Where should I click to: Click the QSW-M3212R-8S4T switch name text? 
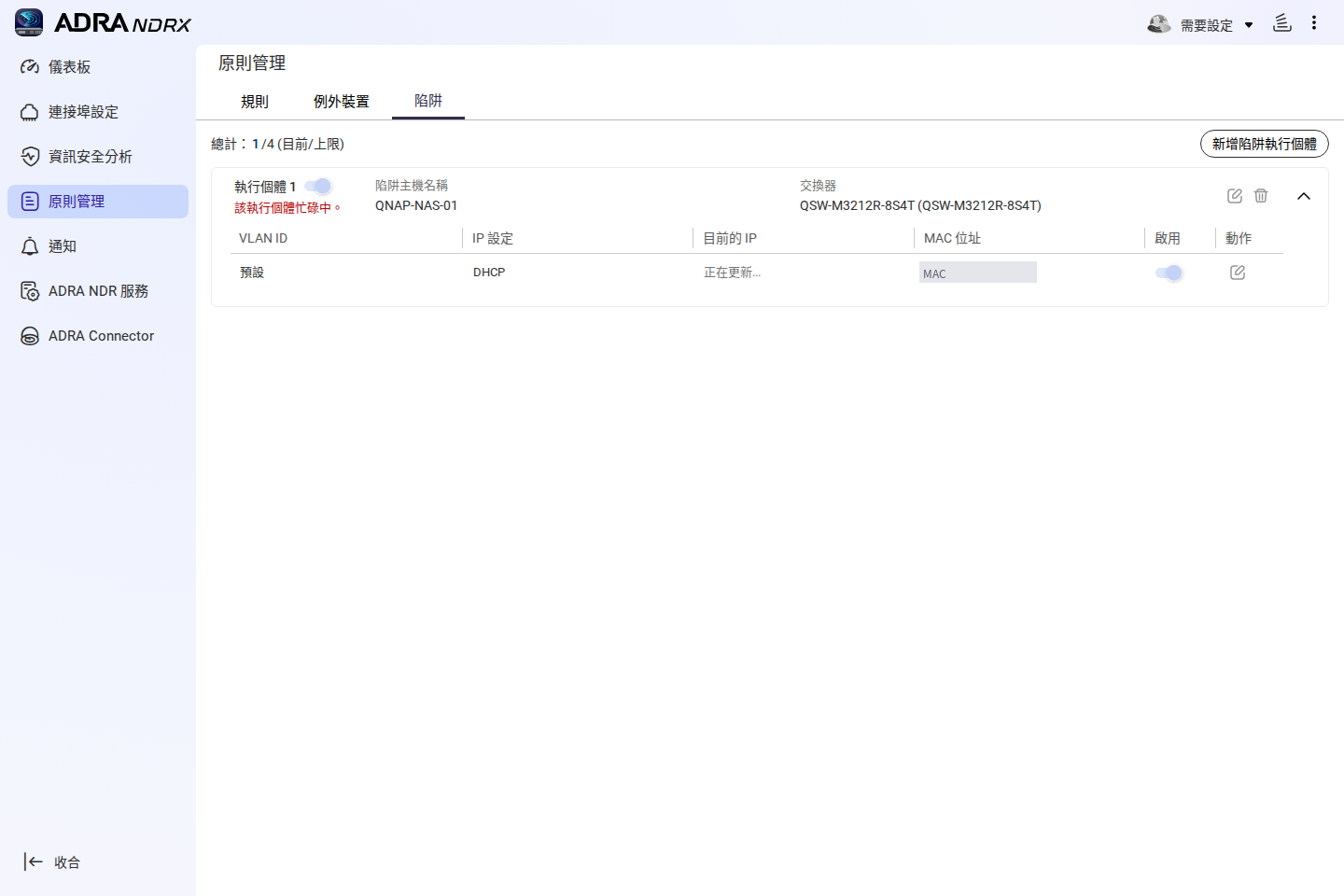[x=920, y=205]
